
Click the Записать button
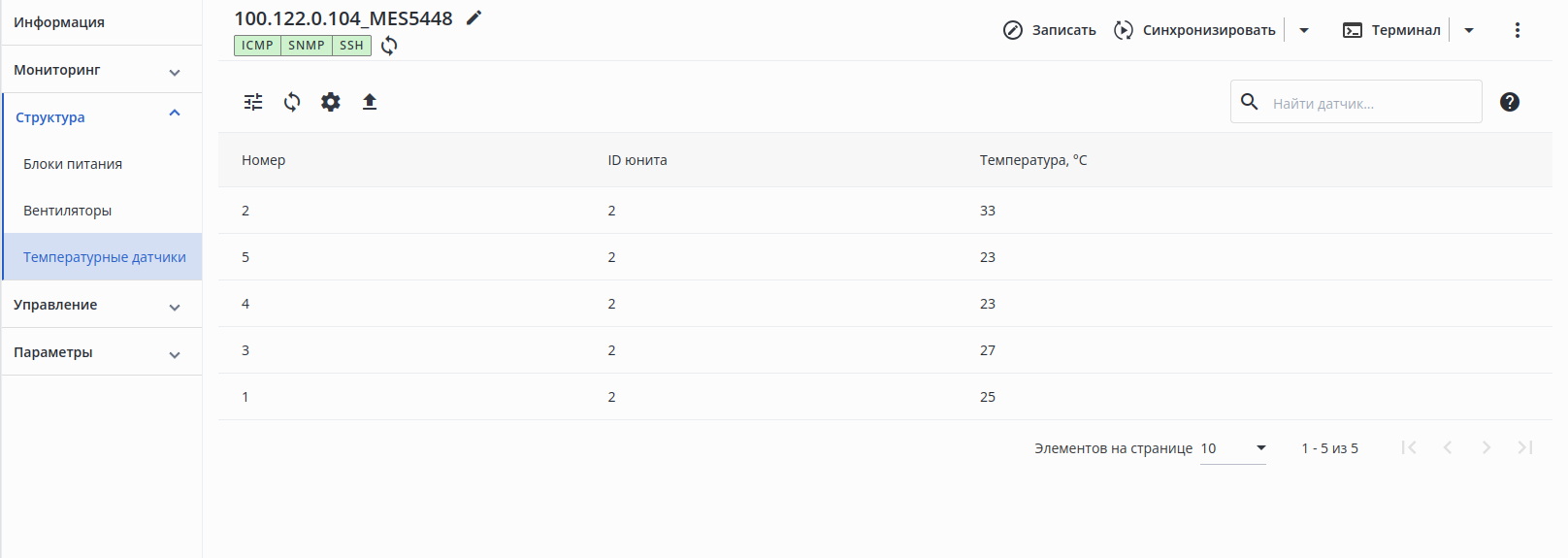tap(1049, 30)
